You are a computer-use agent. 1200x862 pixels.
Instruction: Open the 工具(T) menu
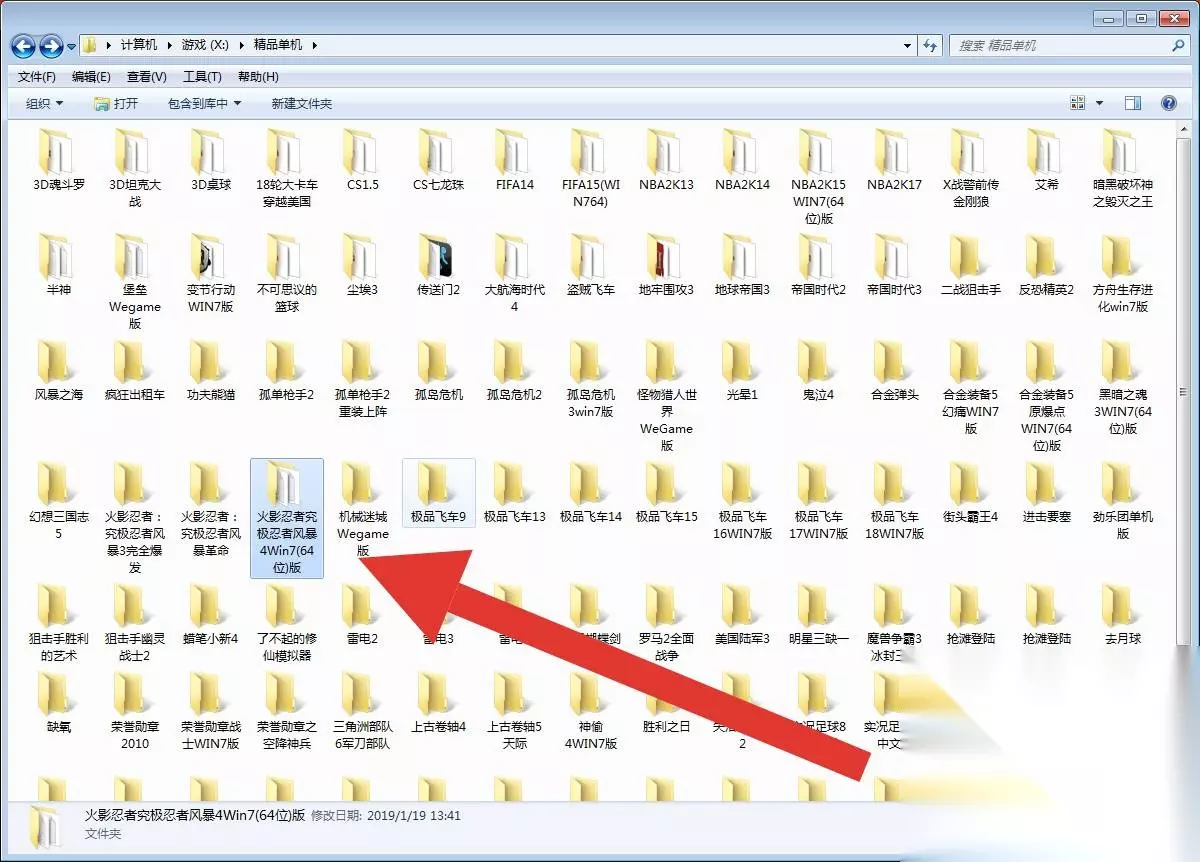pos(202,77)
